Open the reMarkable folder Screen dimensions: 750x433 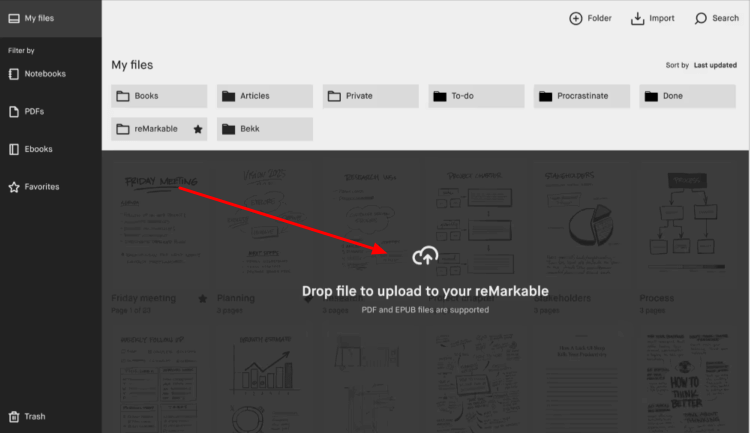[159, 129]
